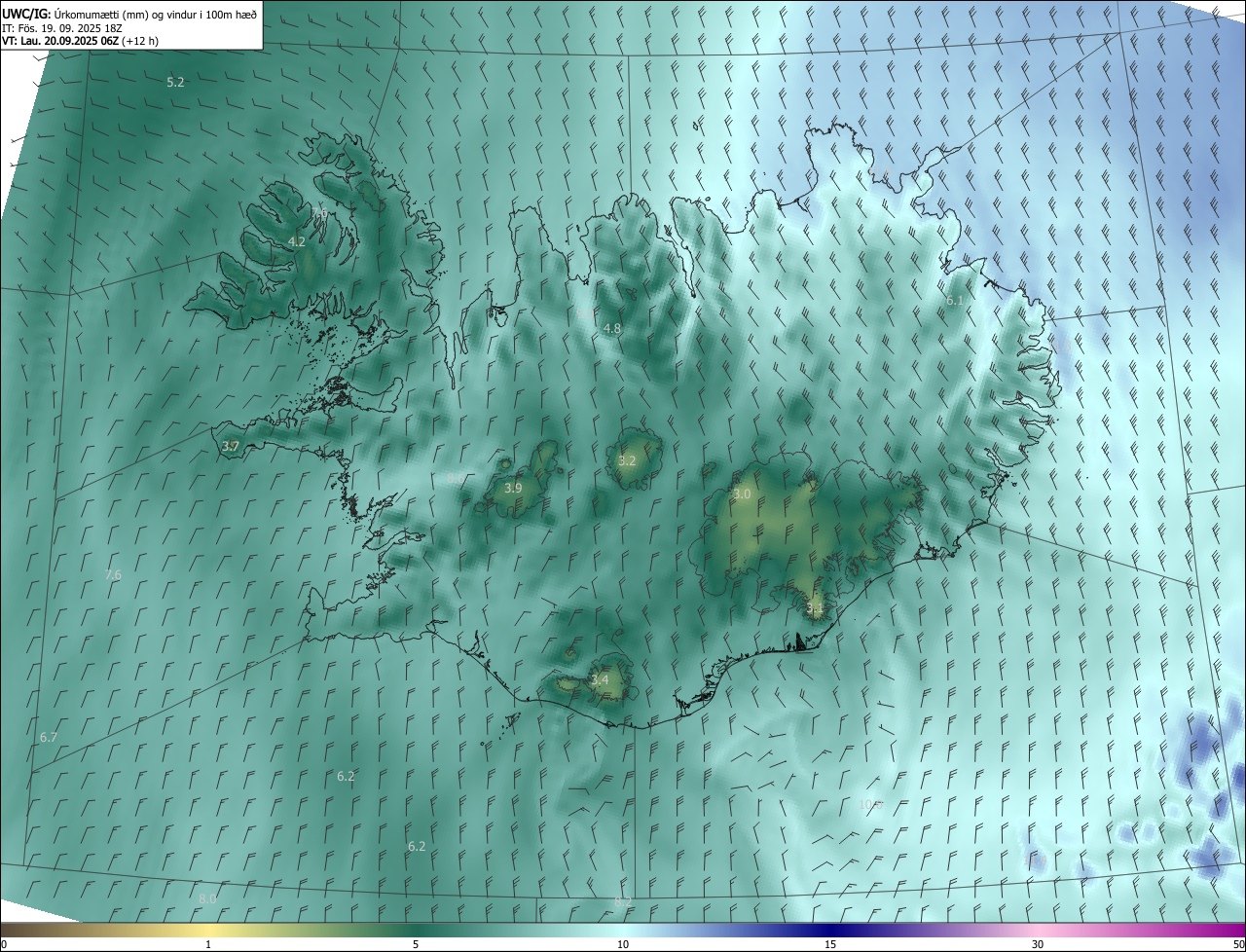Click the 4.8 value label
The width and height of the screenshot is (1246, 952).
[x=611, y=329]
